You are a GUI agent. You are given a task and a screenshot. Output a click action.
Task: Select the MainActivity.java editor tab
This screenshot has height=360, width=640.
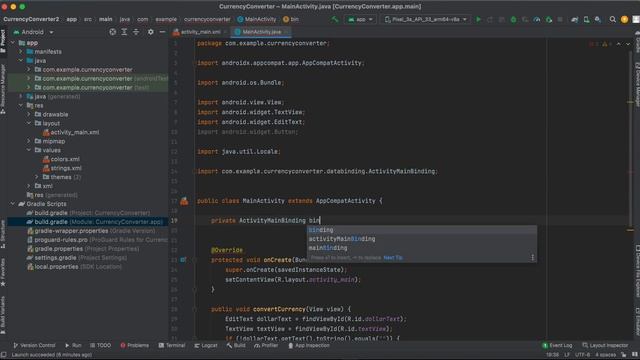tap(262, 32)
